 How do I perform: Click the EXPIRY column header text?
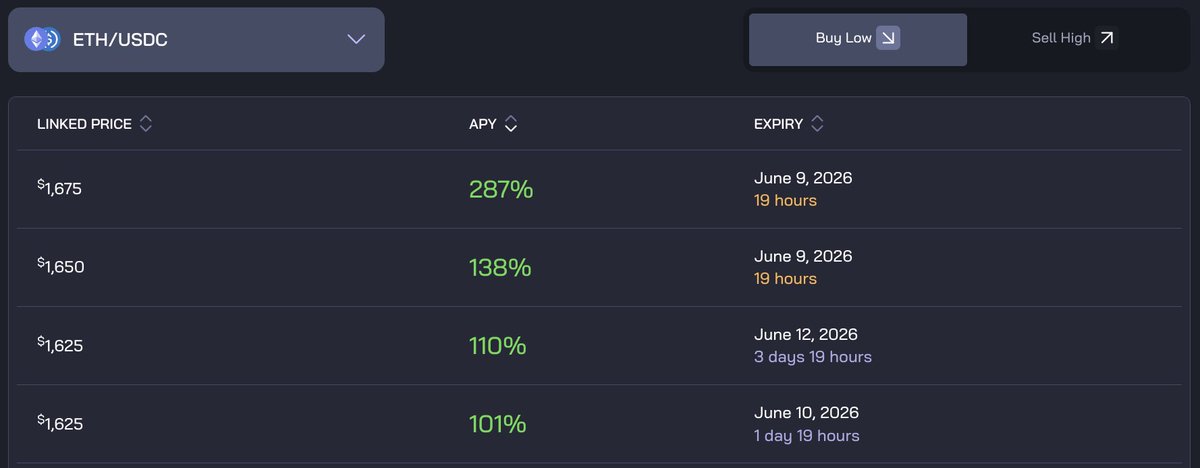point(778,124)
